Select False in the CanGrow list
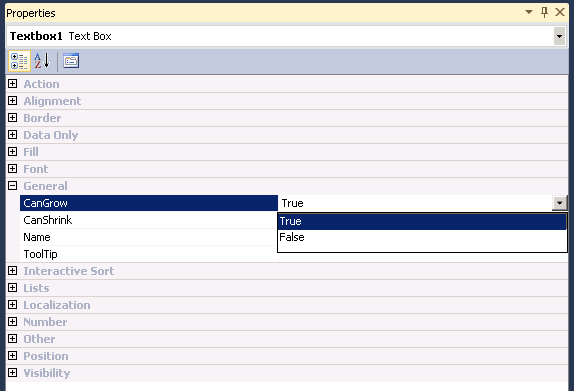Viewport: 574px width, 391px height. pos(422,237)
